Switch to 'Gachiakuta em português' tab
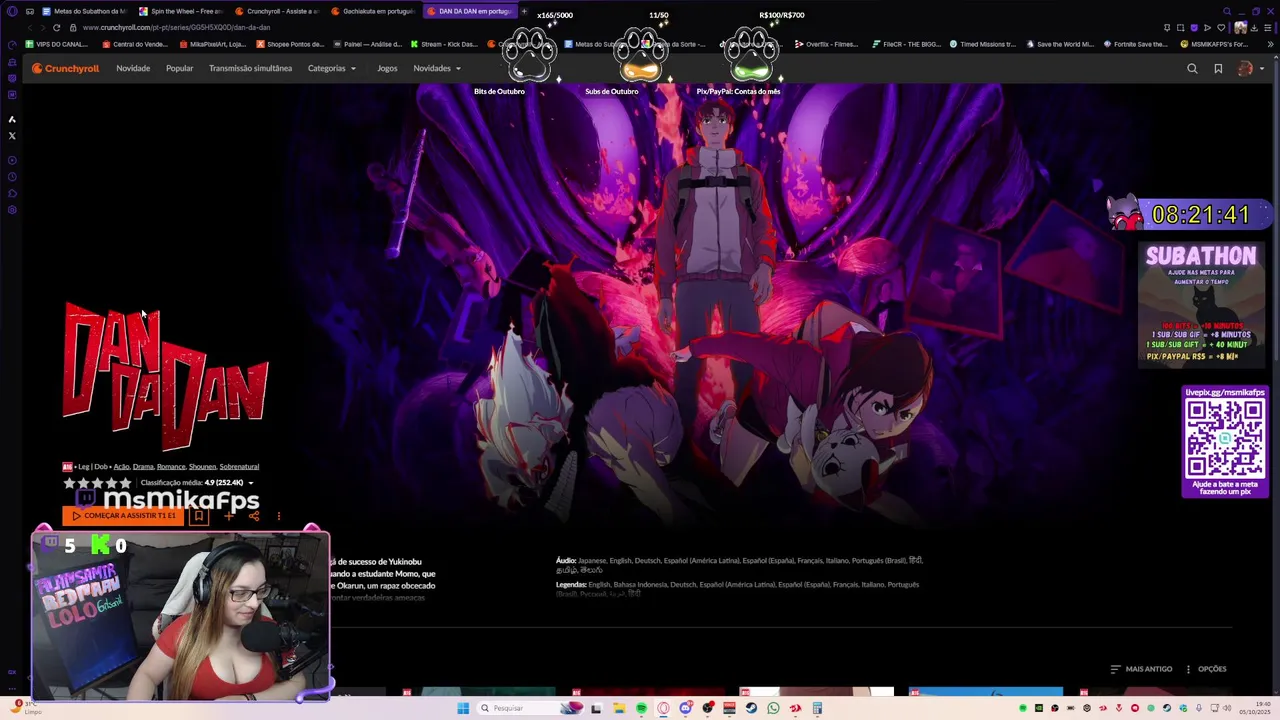The width and height of the screenshot is (1280, 720). coord(372,11)
